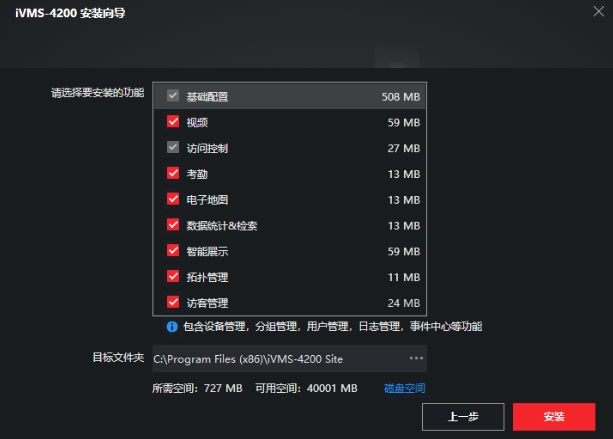Open the 磁盘空间 link
Screen dimensions: 613x439
click(405, 388)
